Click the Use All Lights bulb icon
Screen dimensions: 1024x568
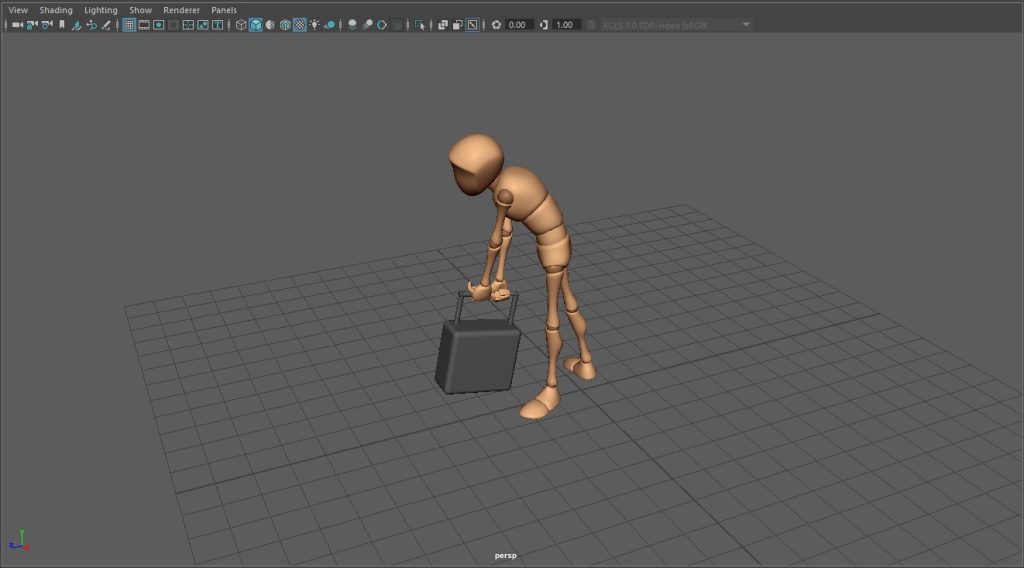coord(314,25)
